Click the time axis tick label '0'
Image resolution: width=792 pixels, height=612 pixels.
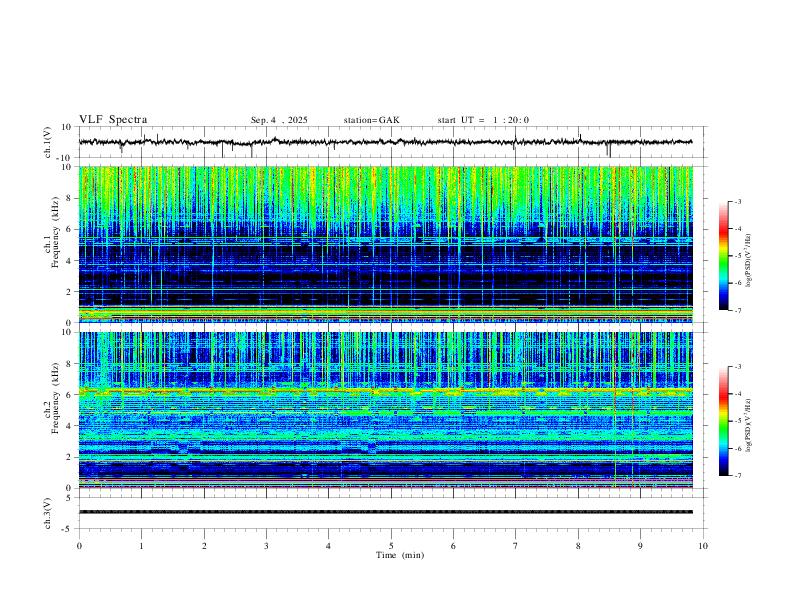pos(79,546)
